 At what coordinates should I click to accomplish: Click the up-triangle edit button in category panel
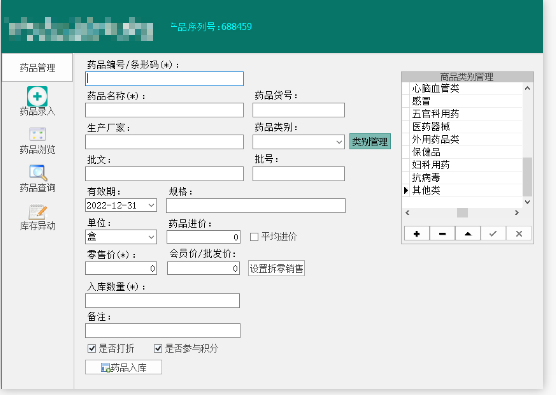pyautogui.click(x=468, y=234)
